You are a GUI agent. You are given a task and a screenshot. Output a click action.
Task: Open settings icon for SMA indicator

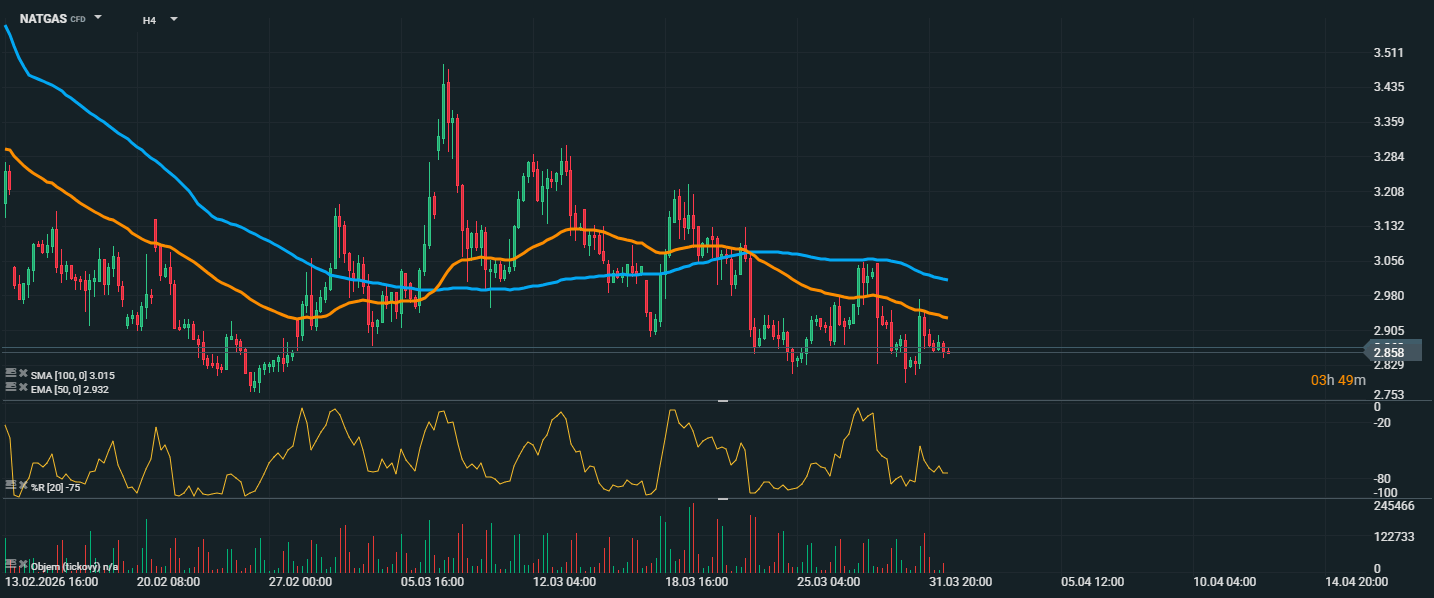[x=11, y=373]
